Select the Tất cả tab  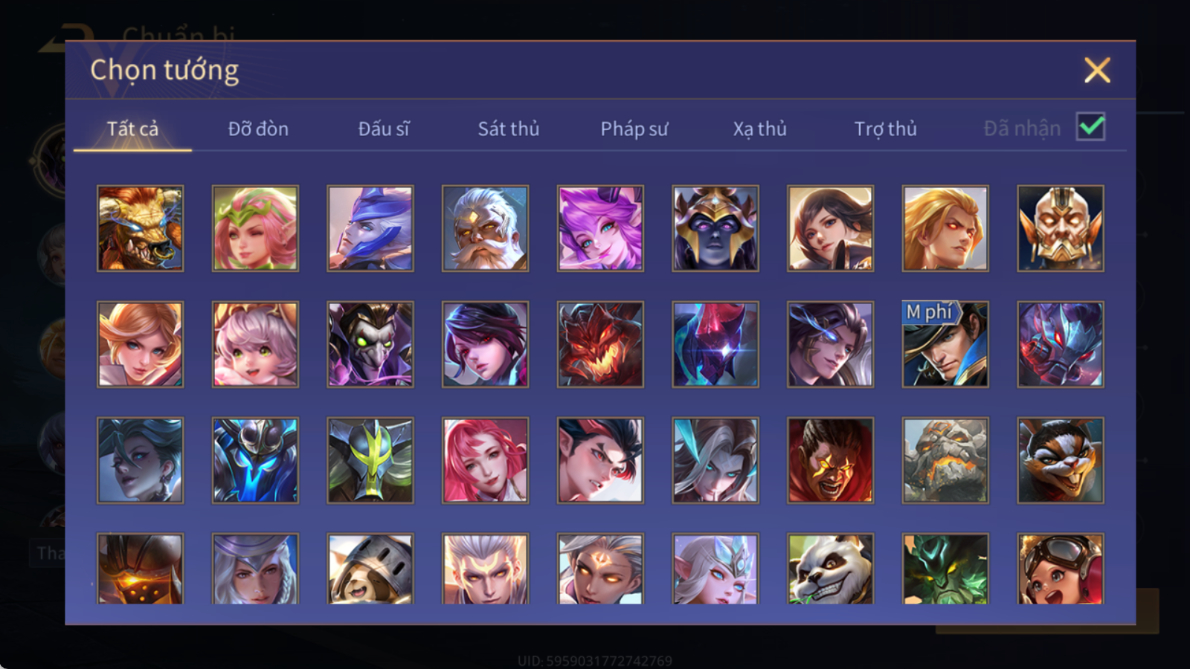tap(133, 129)
